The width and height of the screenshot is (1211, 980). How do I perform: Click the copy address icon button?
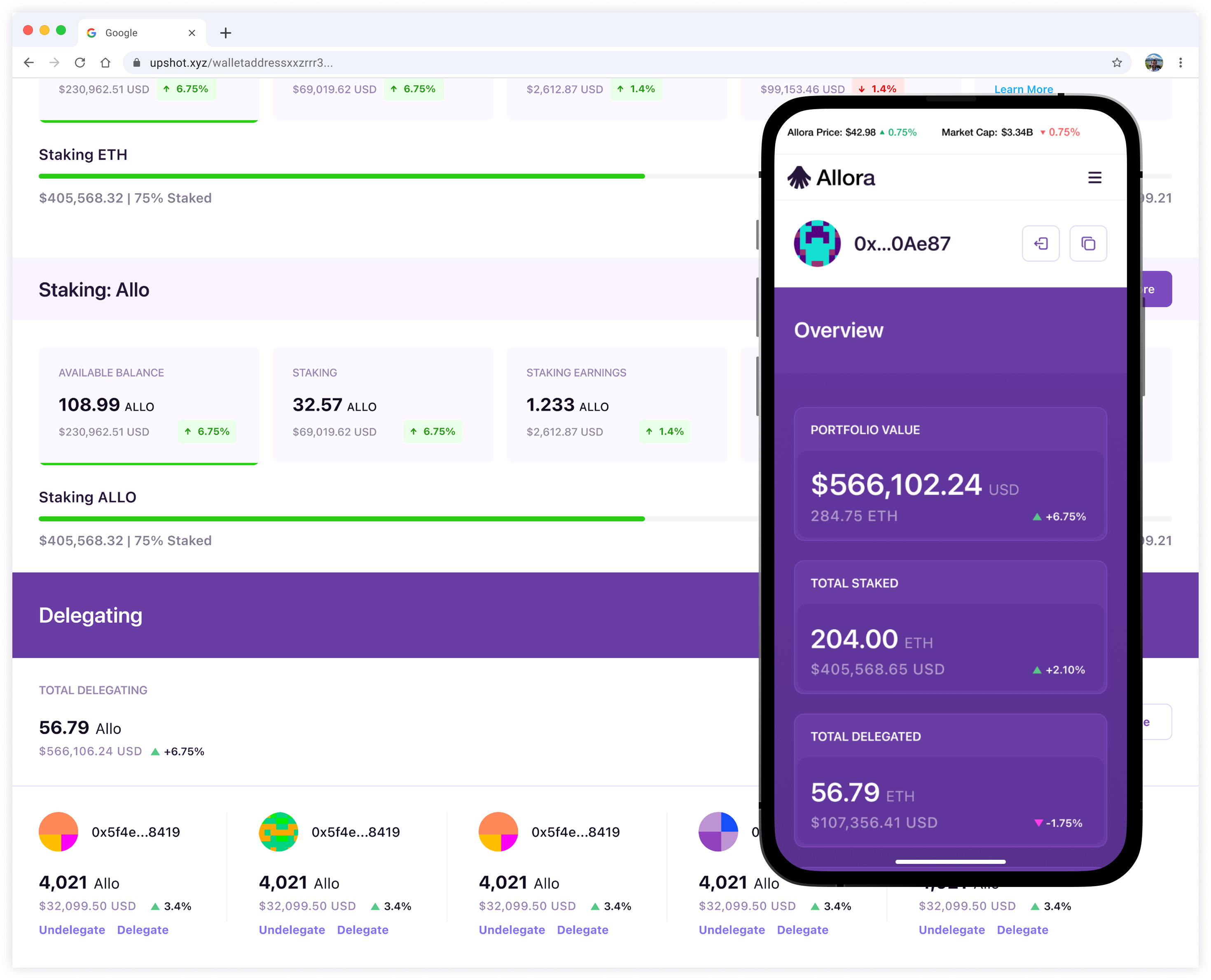click(x=1088, y=243)
